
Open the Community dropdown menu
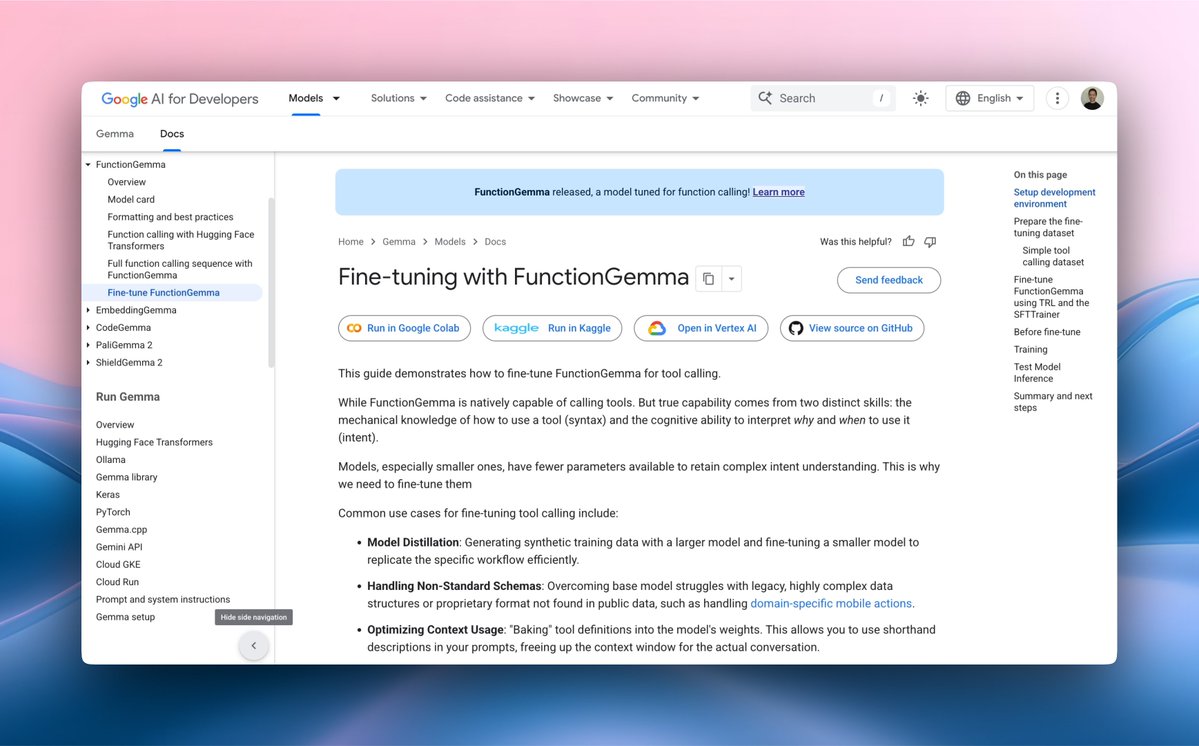(665, 98)
